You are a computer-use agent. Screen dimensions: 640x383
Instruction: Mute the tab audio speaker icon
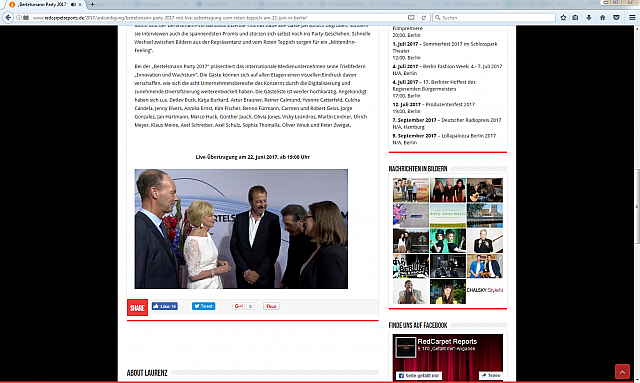coord(73,4)
